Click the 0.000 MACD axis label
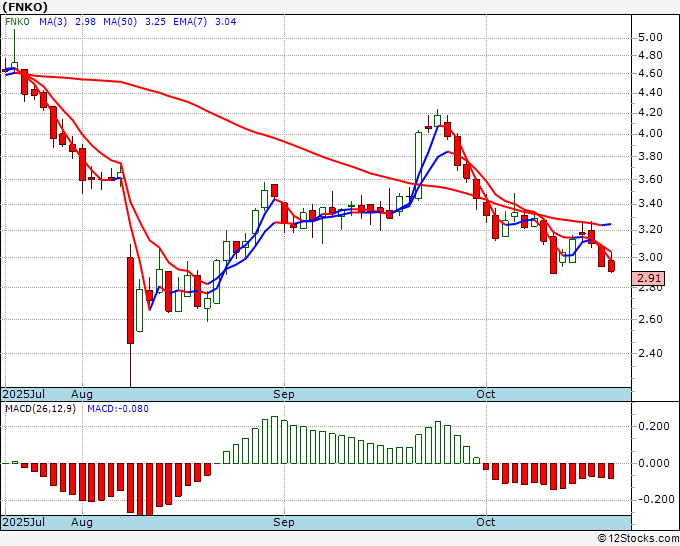This screenshot has width=680, height=546. point(654,463)
